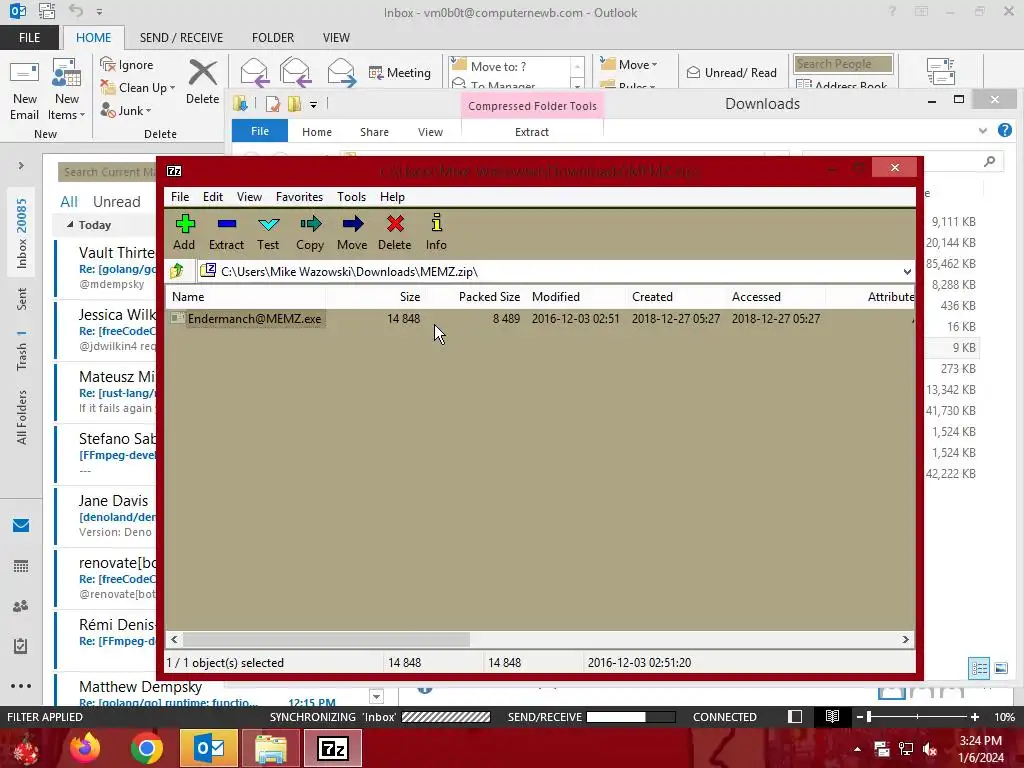1024x768 pixels.
Task: Click Explorer blue File tab
Action: pyautogui.click(x=260, y=131)
